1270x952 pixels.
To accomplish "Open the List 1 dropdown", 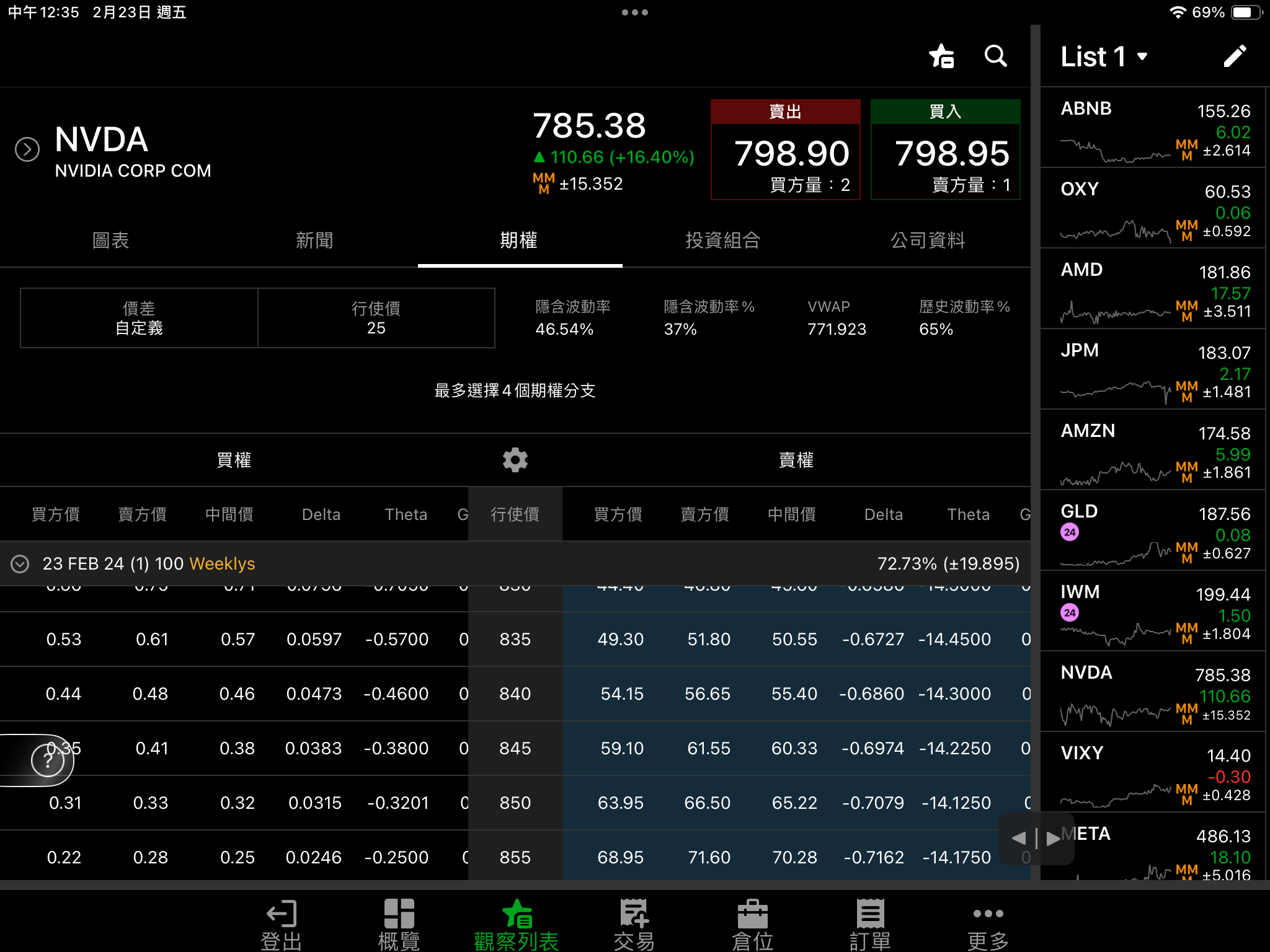I will 1104,56.
